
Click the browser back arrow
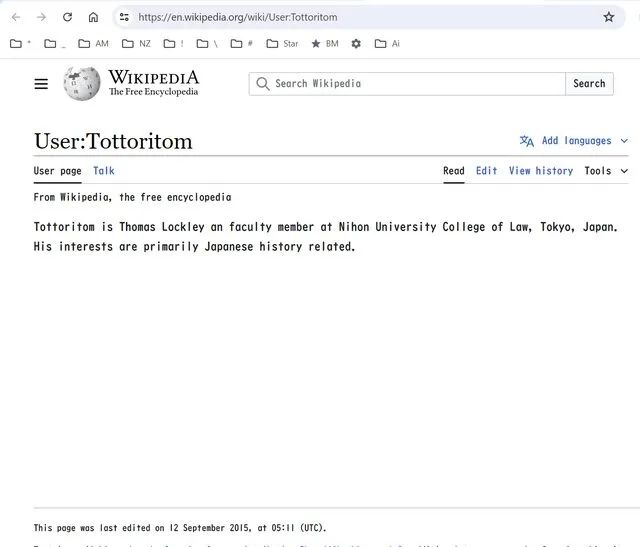click(16, 17)
